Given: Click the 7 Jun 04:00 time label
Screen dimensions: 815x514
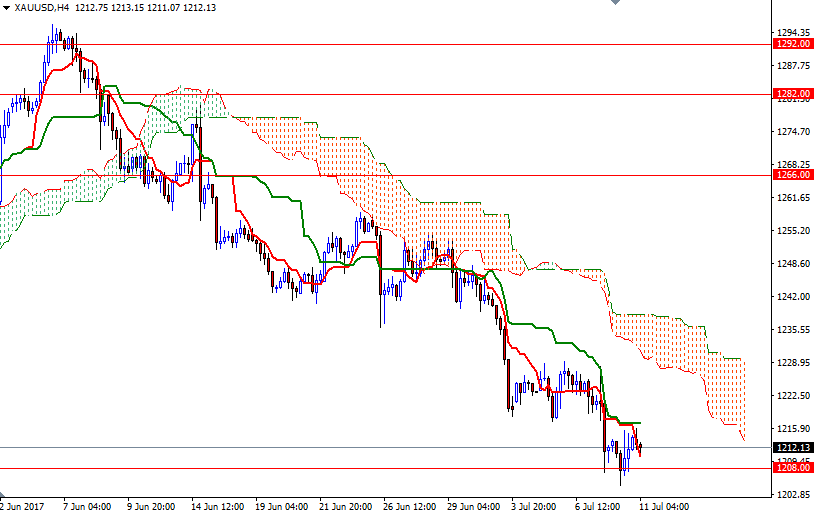Looking at the screenshot, I should (85, 506).
